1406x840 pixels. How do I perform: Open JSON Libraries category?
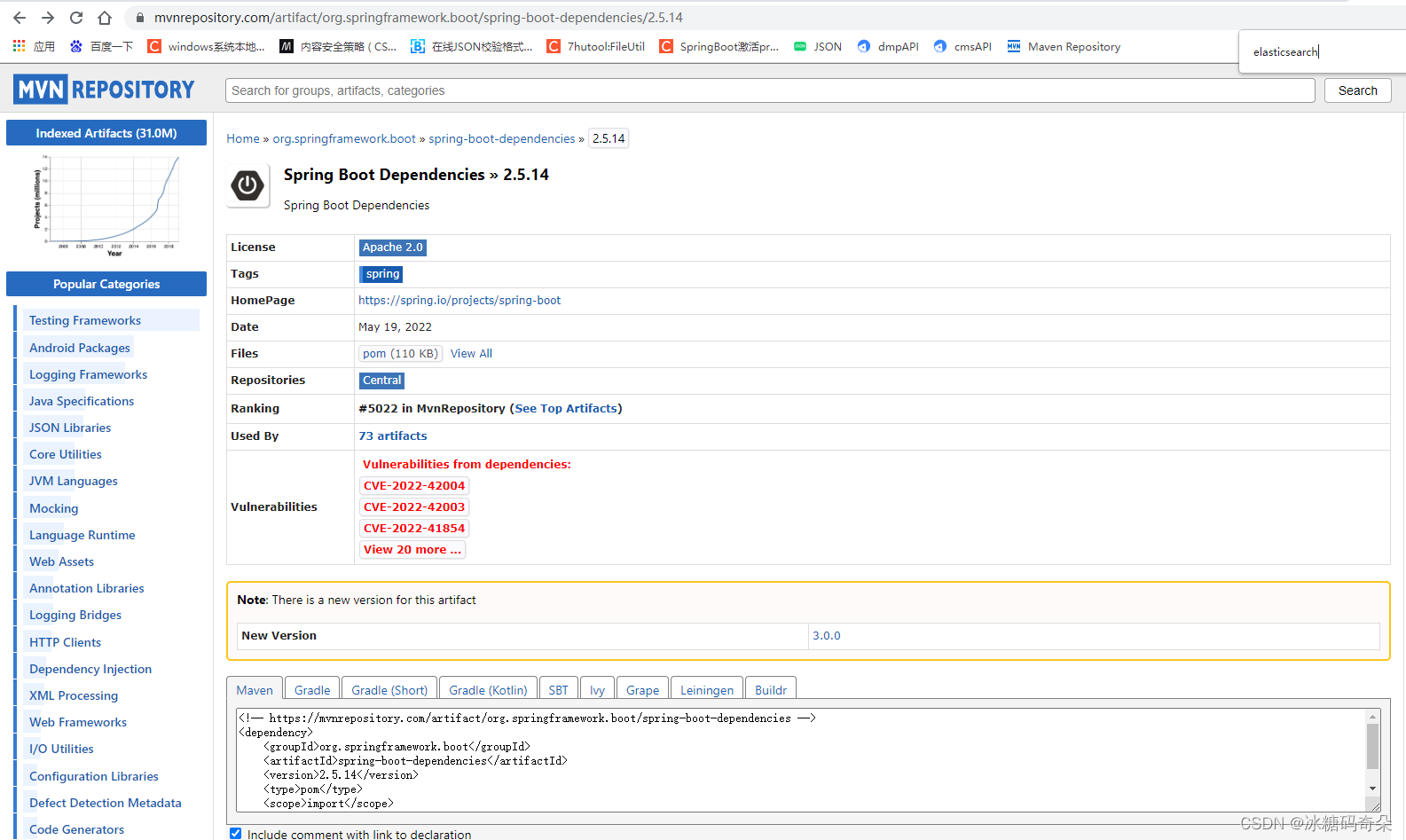(70, 428)
